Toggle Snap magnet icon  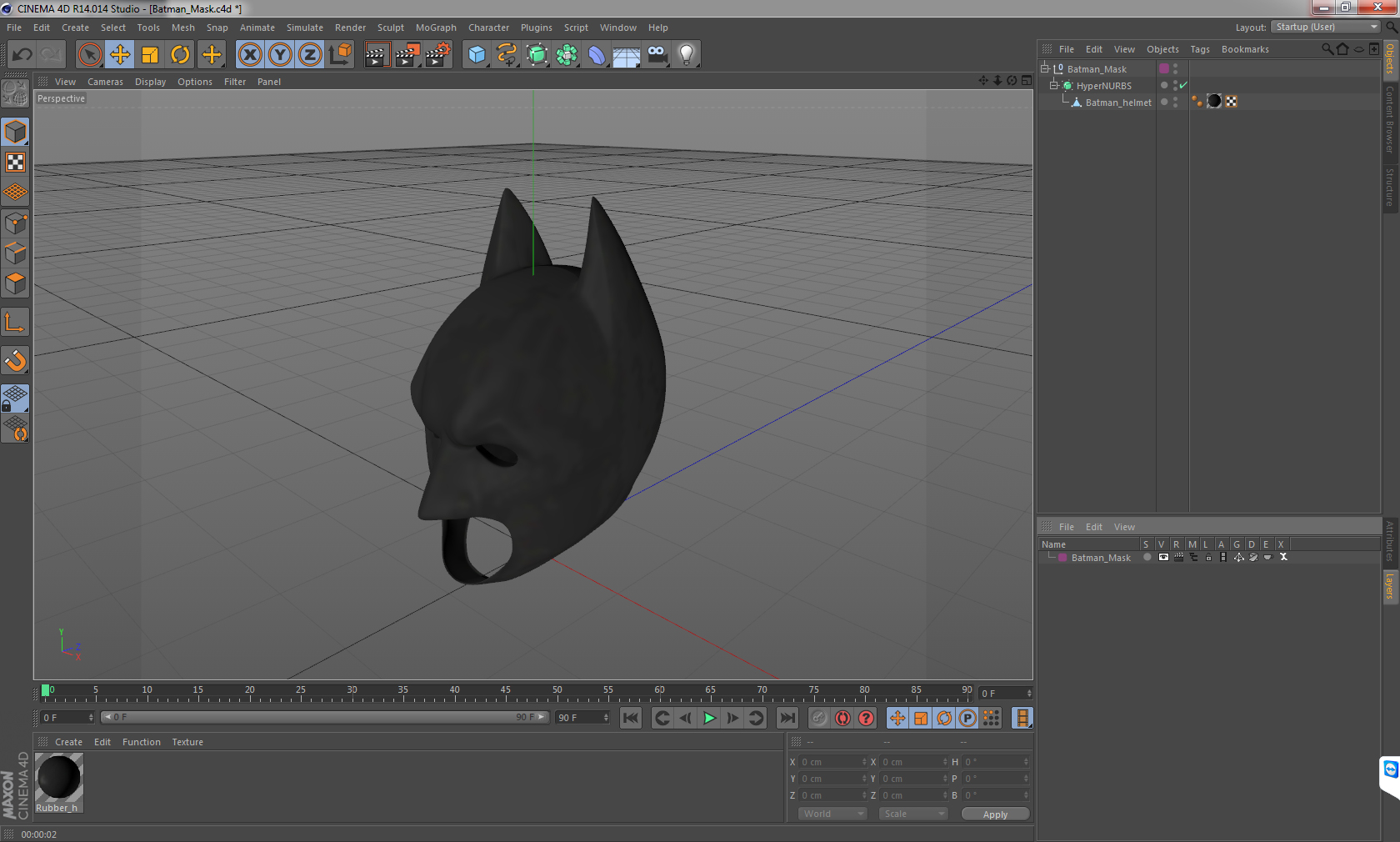tap(15, 360)
